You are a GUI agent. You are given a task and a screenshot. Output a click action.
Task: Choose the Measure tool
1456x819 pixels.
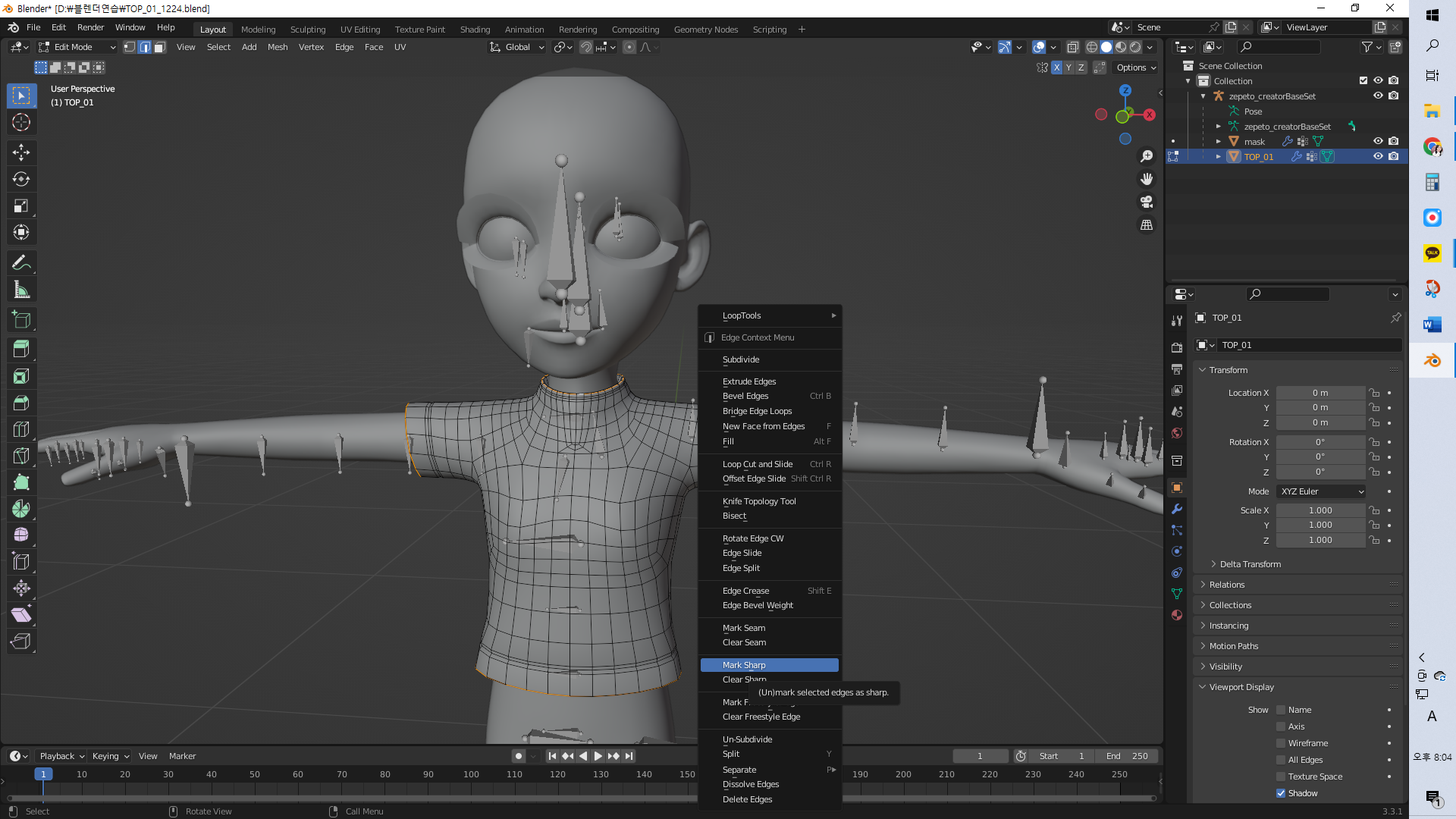(x=21, y=290)
